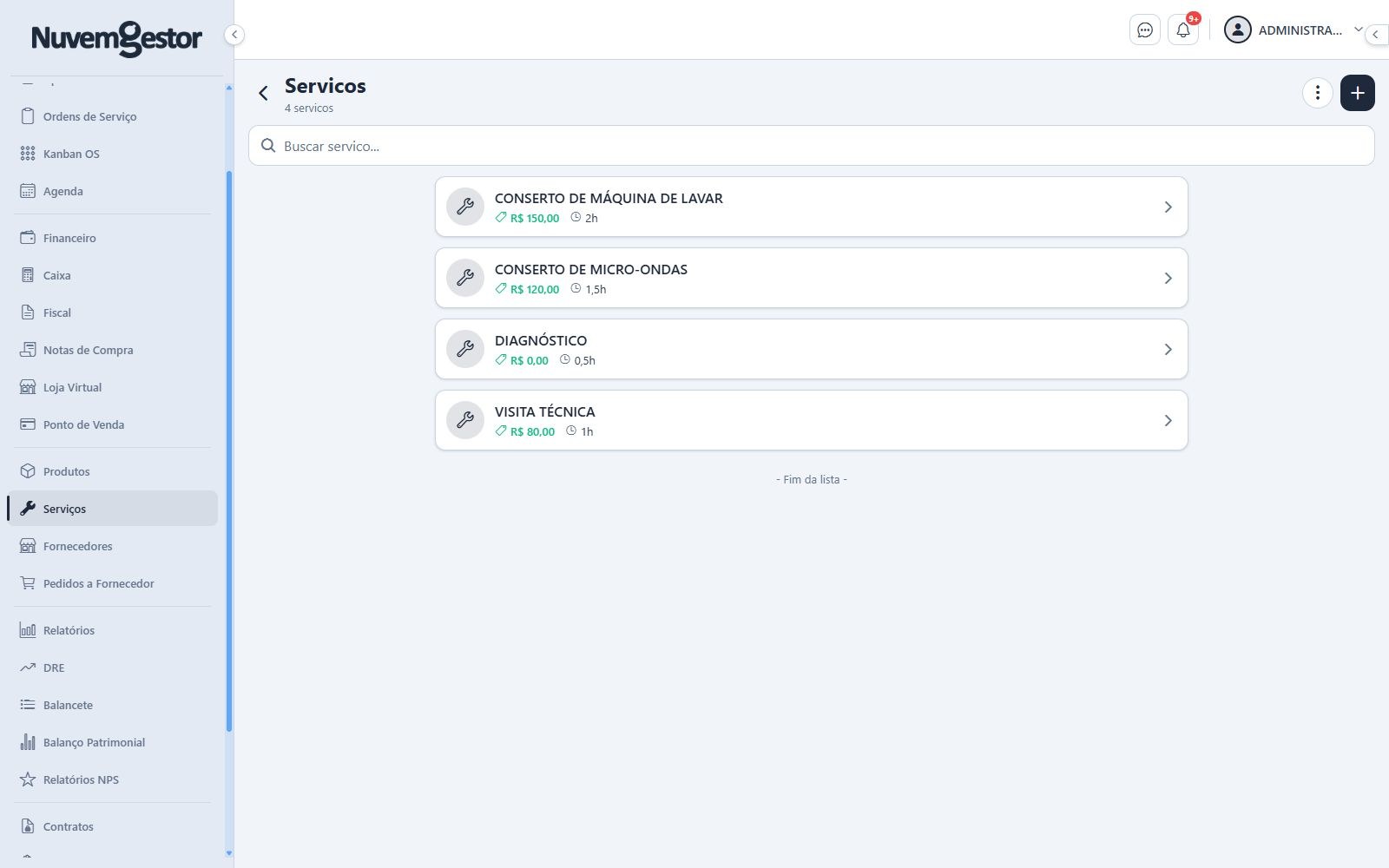Screen dimensions: 1389x868
Task: Click wrench icon of CONSERTO DE MICRO-ONDAS
Action: point(465,278)
